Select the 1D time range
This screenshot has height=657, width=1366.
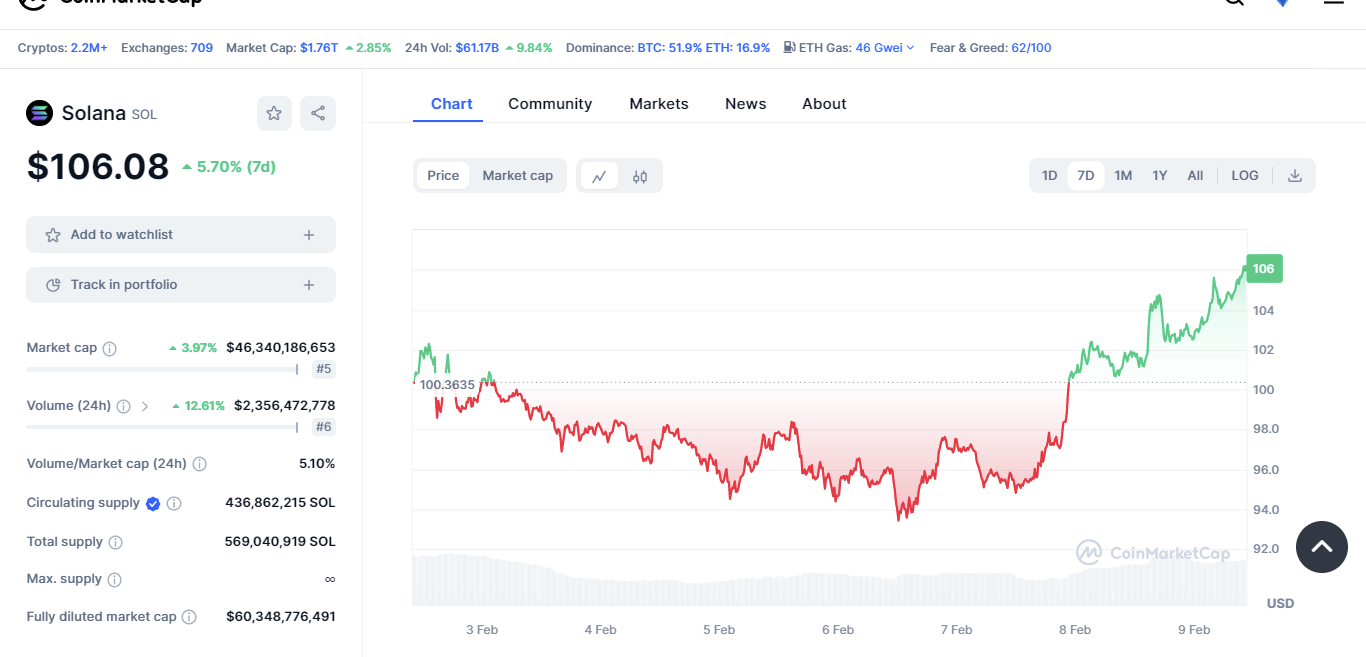tap(1049, 176)
